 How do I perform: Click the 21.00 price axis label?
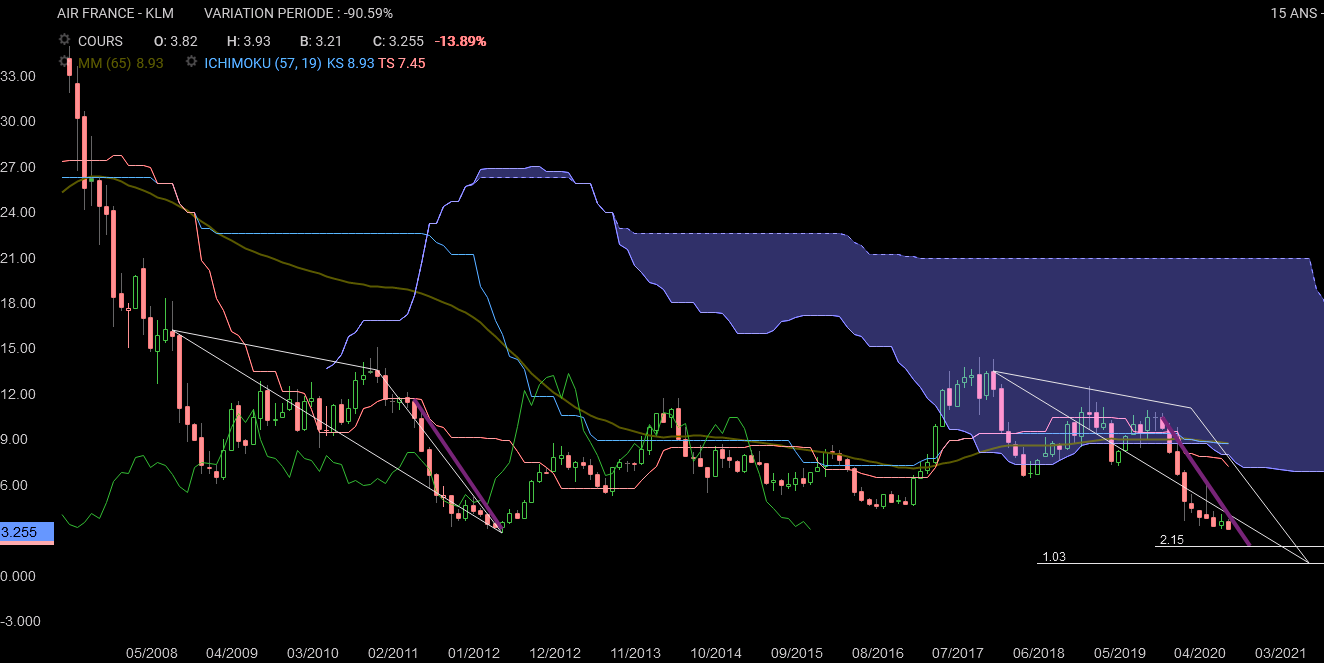click(20, 258)
